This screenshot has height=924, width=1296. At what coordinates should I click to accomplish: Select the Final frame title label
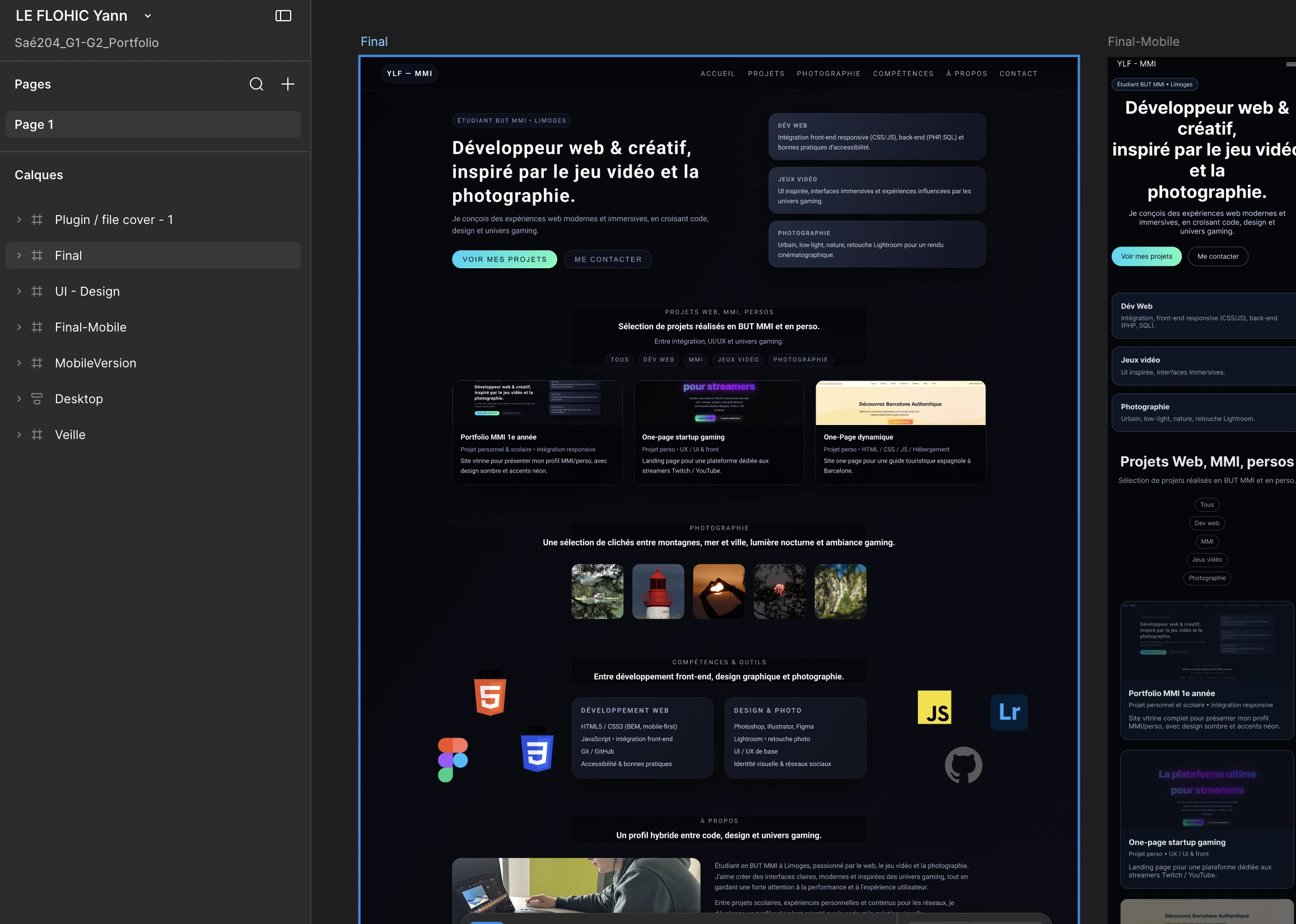point(374,41)
